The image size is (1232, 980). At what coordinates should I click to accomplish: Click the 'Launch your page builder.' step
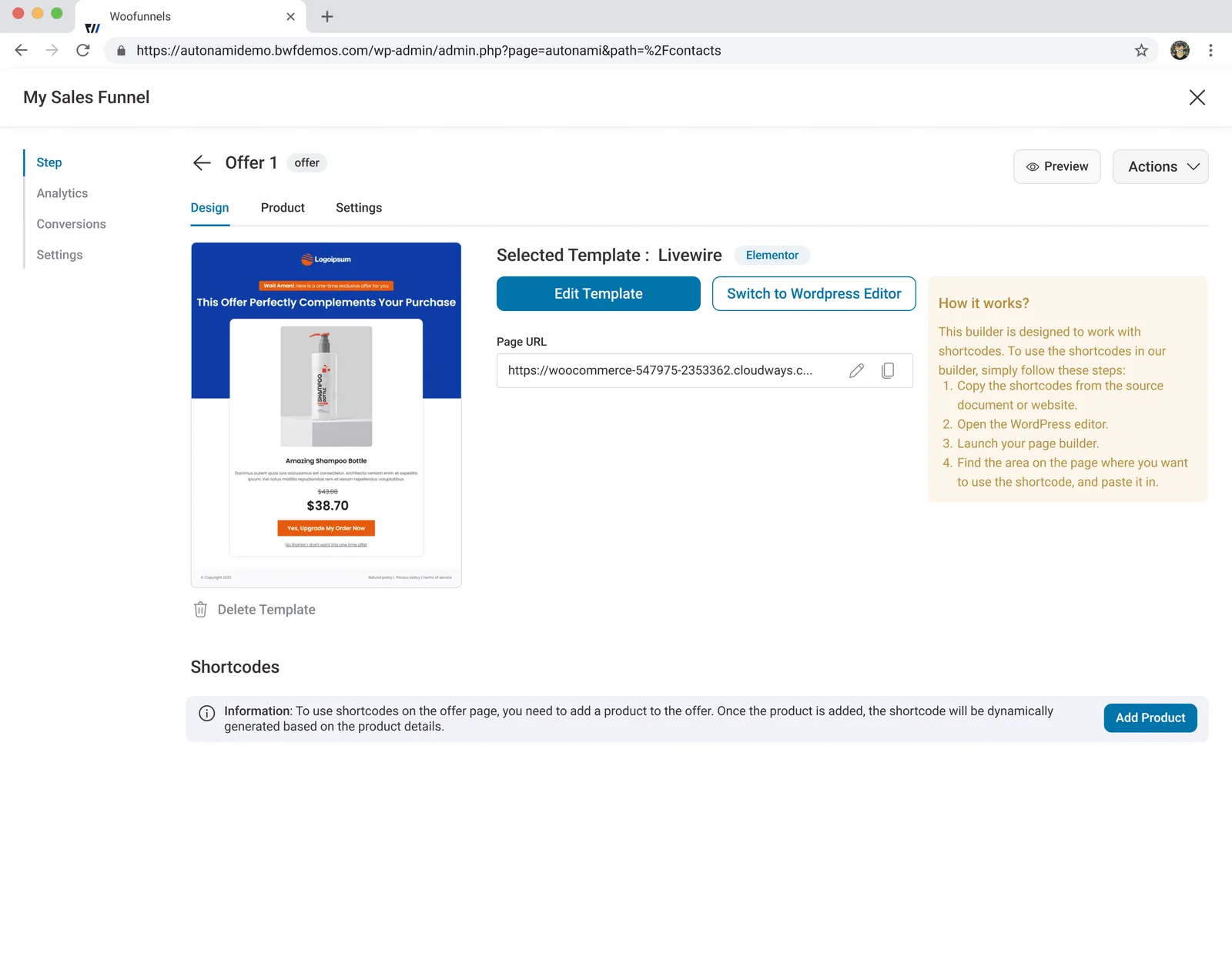click(x=1028, y=443)
